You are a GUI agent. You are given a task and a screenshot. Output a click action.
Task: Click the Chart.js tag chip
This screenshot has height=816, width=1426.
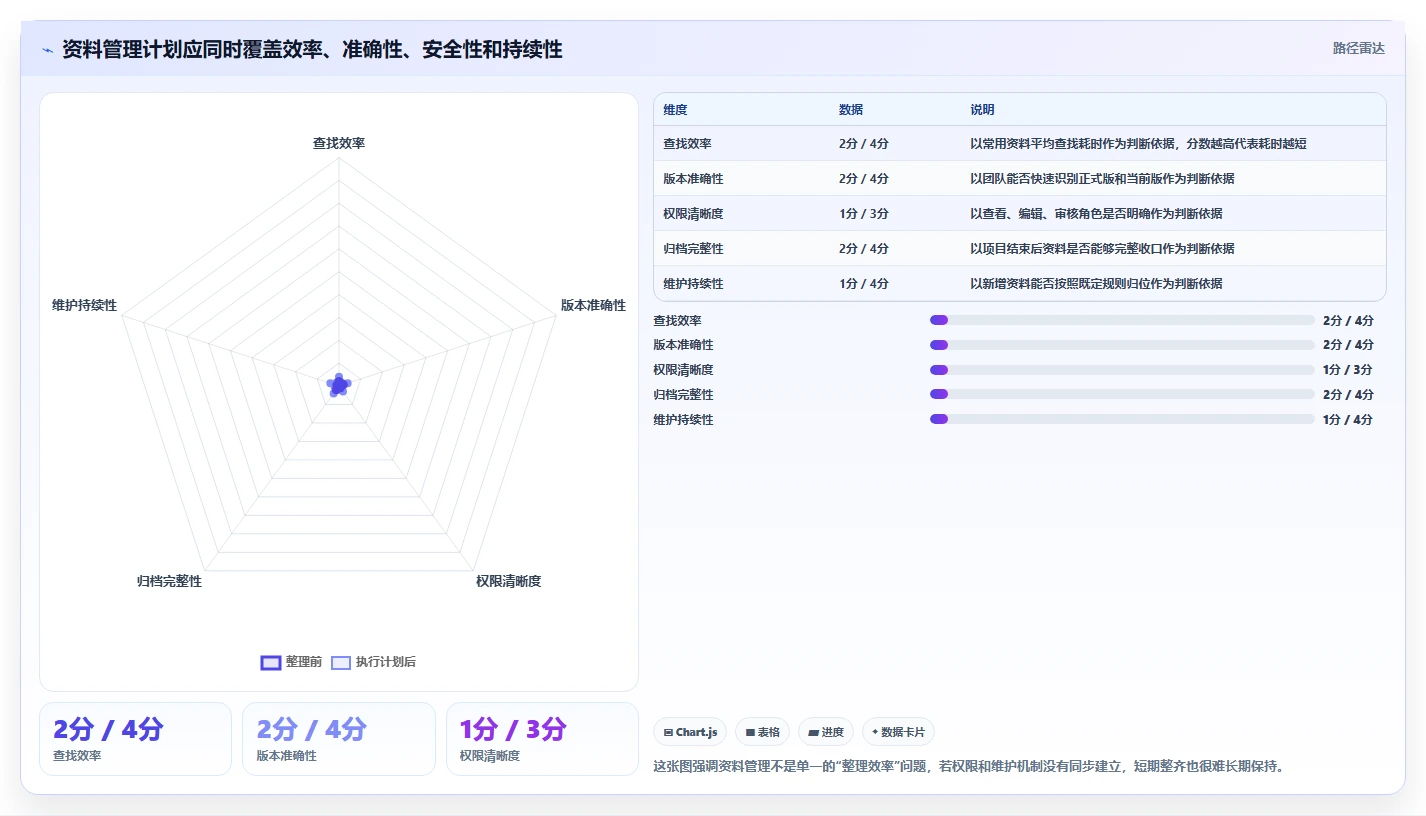[690, 732]
